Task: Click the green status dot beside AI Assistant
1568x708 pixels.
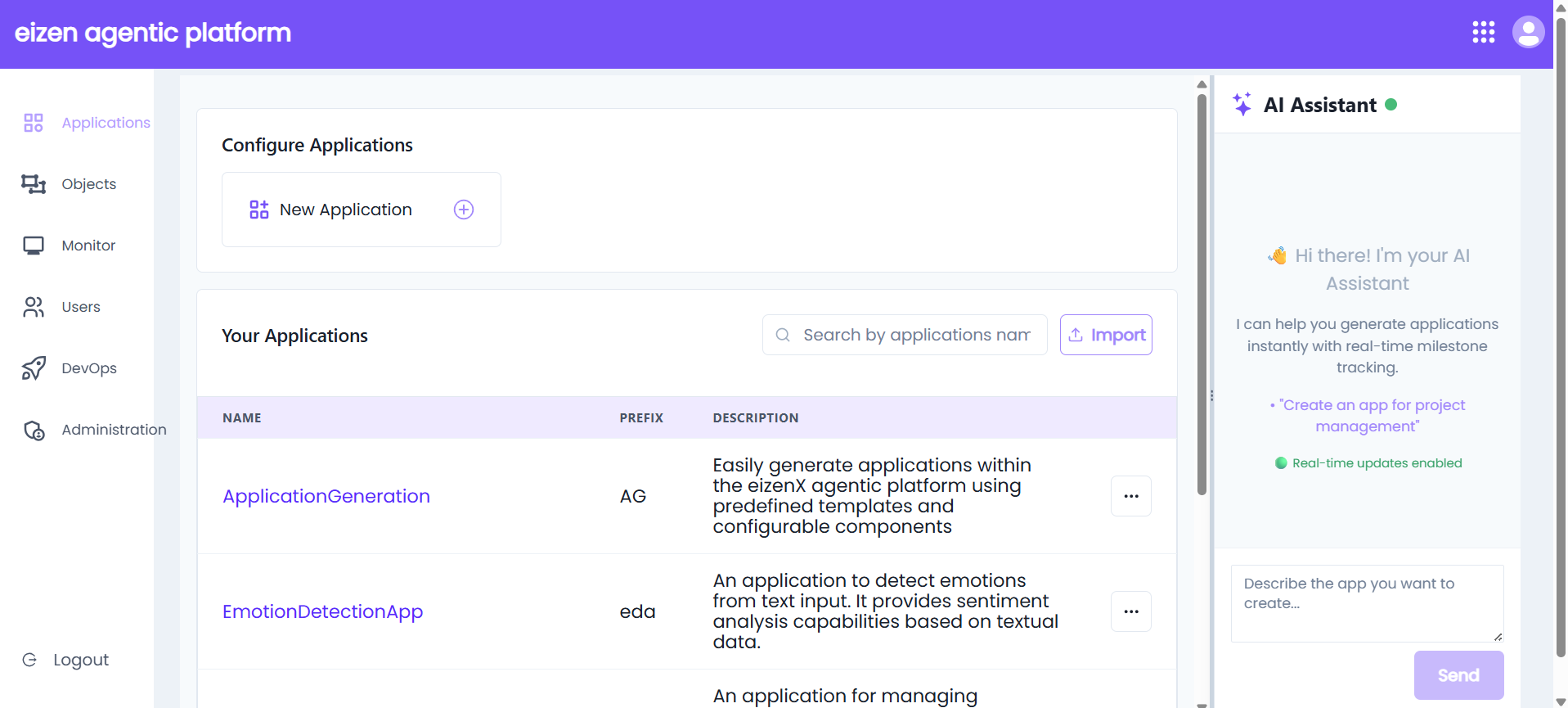Action: (x=1391, y=104)
